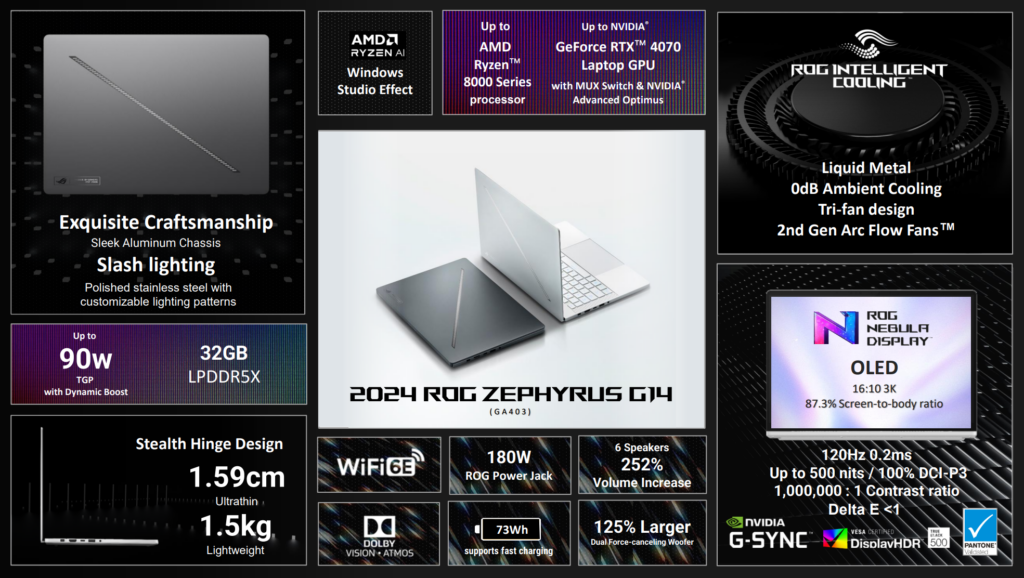Viewport: 1024px width, 578px height.
Task: Click 'Sleek Aluminum Chassis' text
Action: coord(155,243)
